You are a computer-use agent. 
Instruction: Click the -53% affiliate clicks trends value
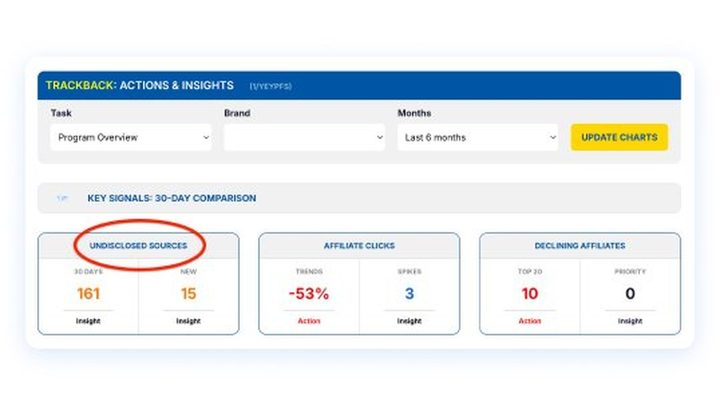pyautogui.click(x=309, y=293)
